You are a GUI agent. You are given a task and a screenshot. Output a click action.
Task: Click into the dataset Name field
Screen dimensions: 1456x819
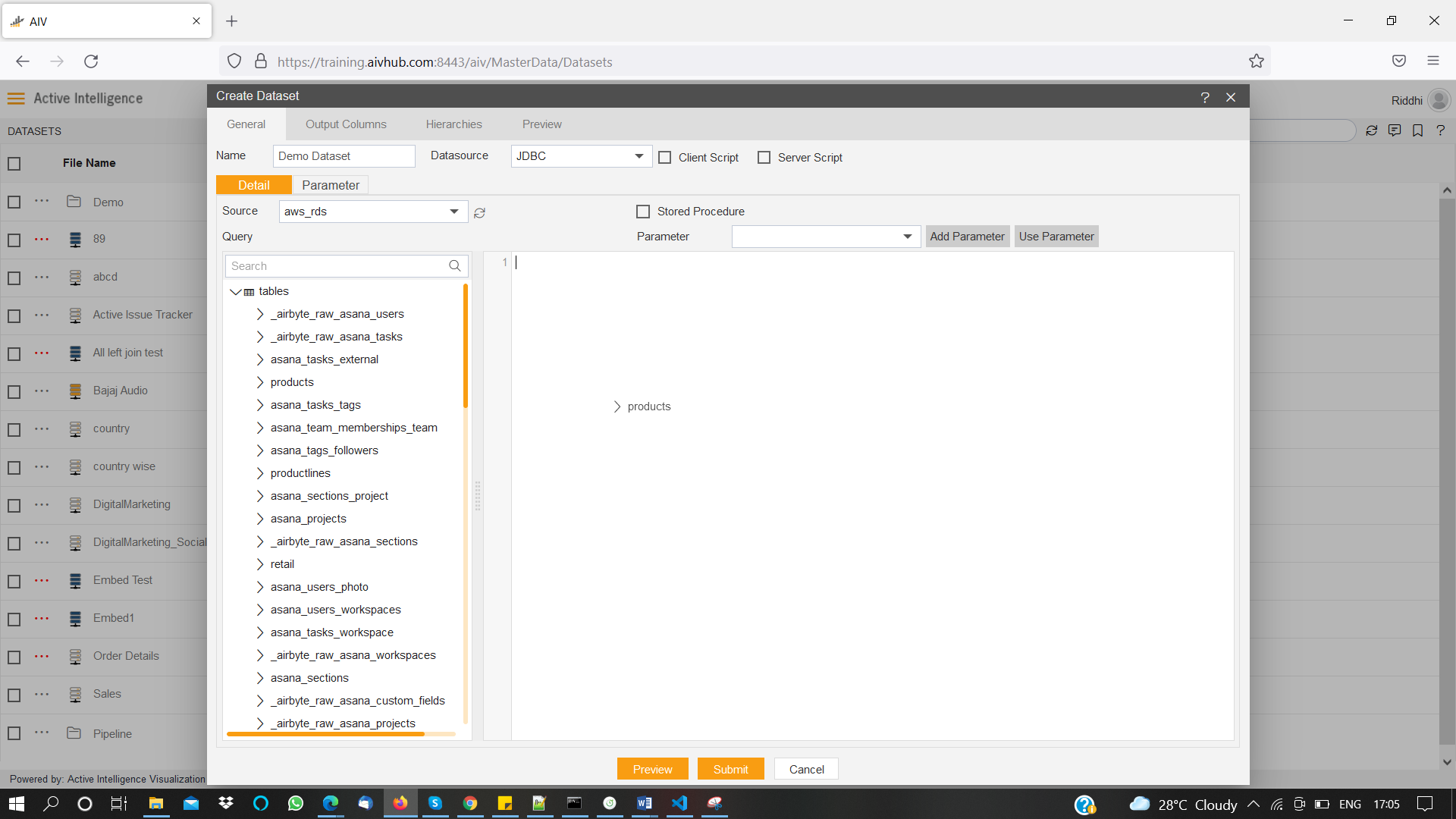click(344, 156)
